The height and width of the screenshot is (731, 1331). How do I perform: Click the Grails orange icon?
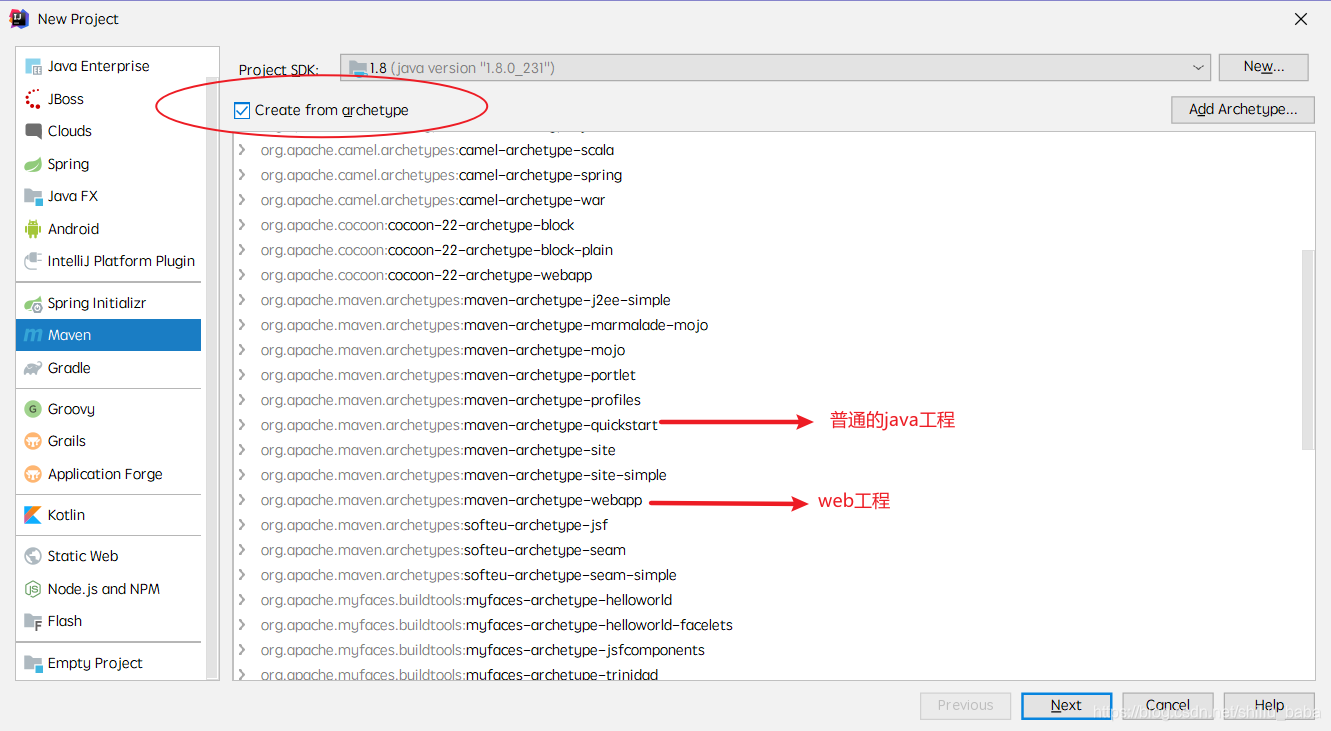click(33, 441)
